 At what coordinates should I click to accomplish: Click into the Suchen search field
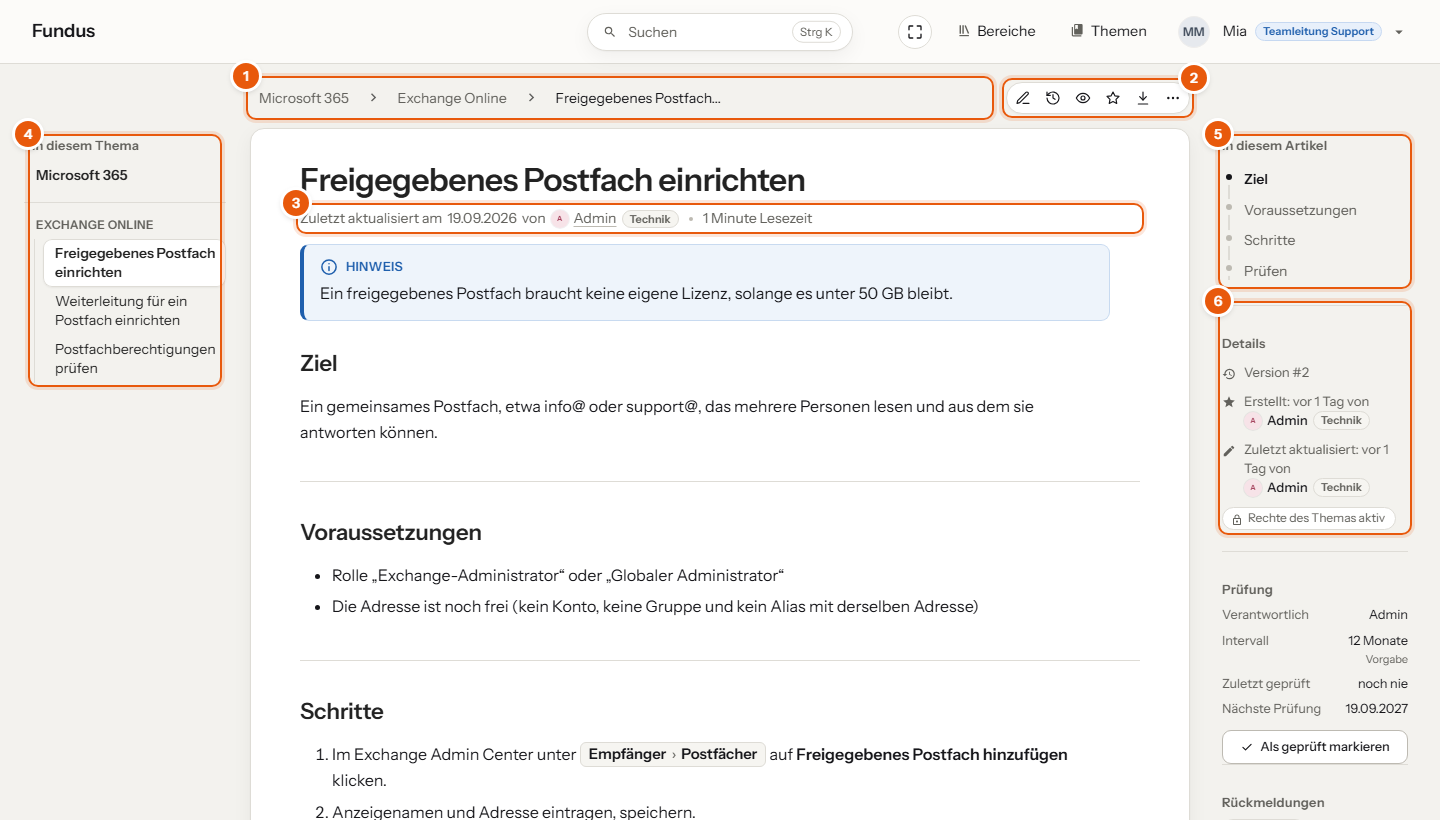click(720, 32)
